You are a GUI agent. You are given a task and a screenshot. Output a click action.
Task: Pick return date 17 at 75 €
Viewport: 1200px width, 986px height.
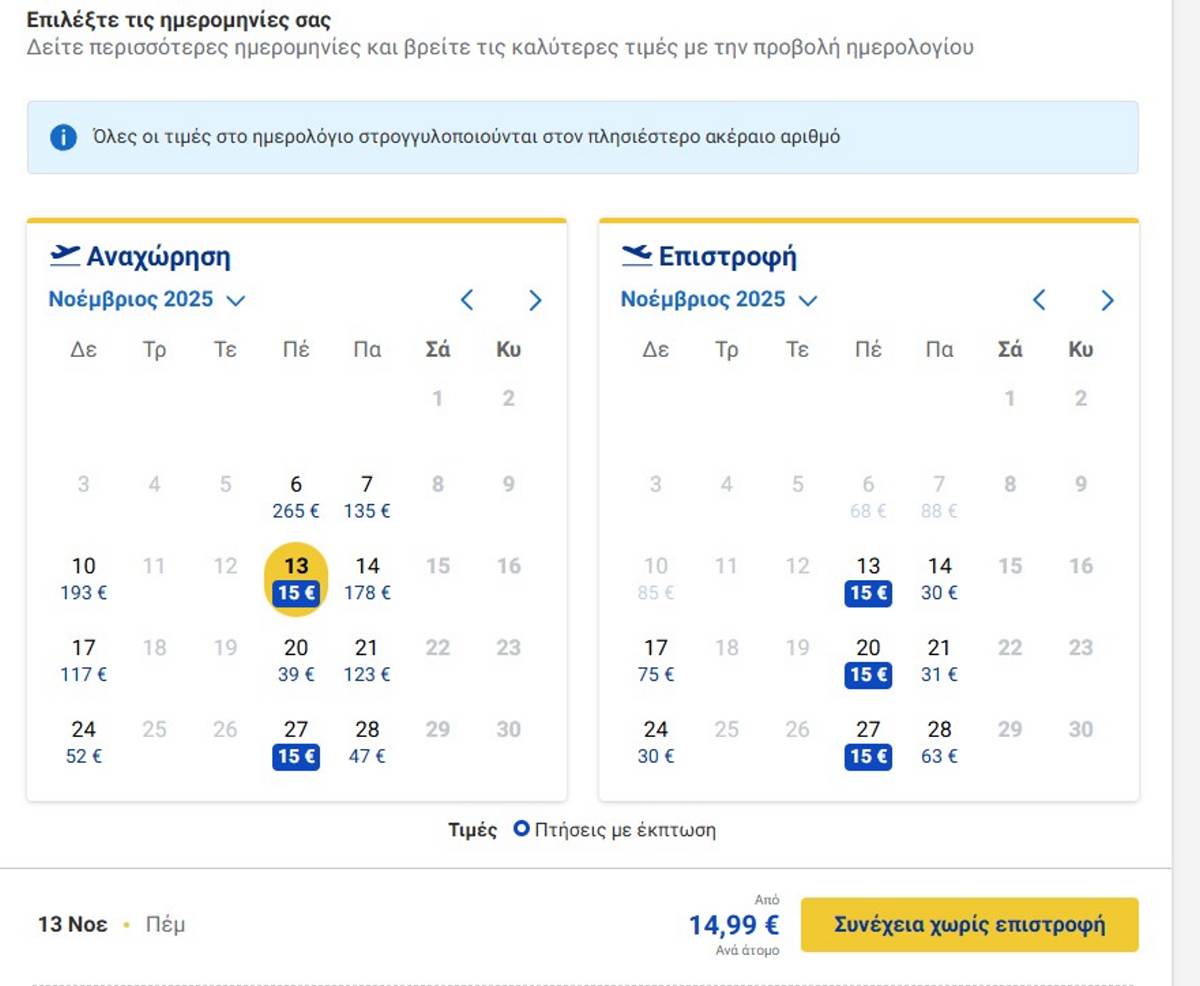655,661
